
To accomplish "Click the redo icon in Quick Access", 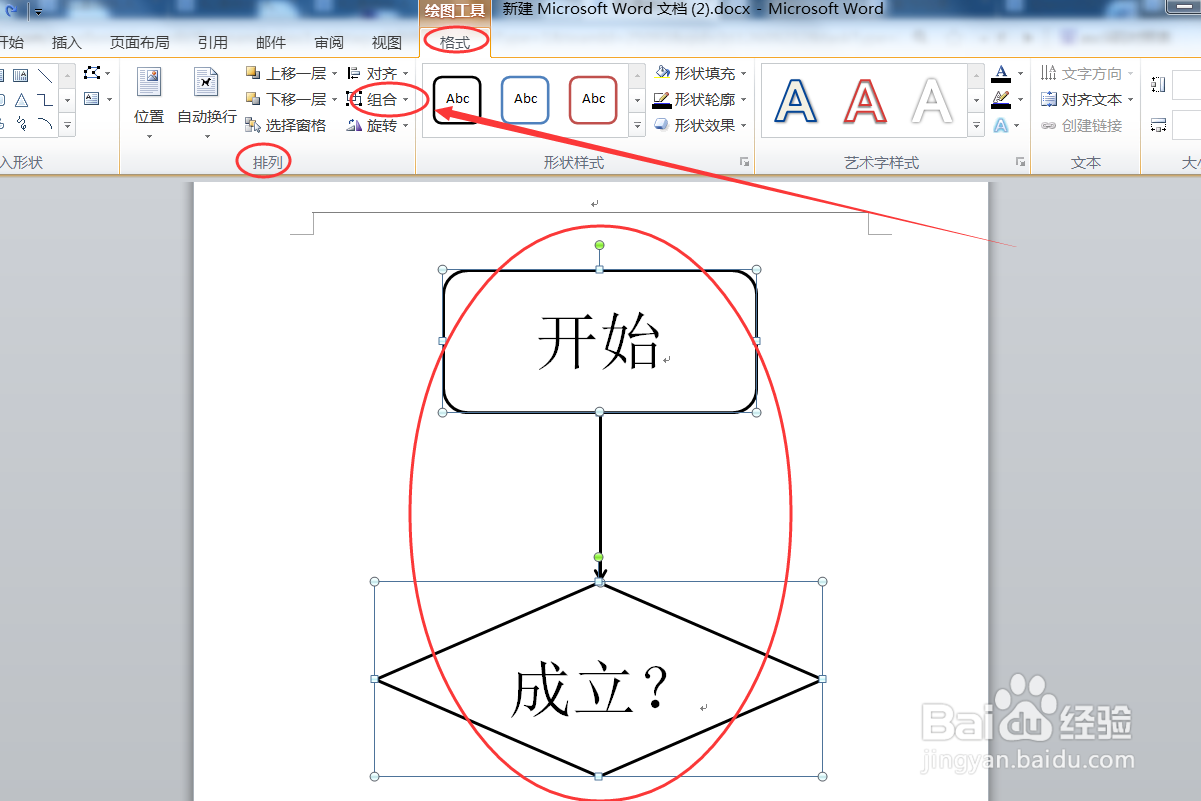I will click(12, 11).
